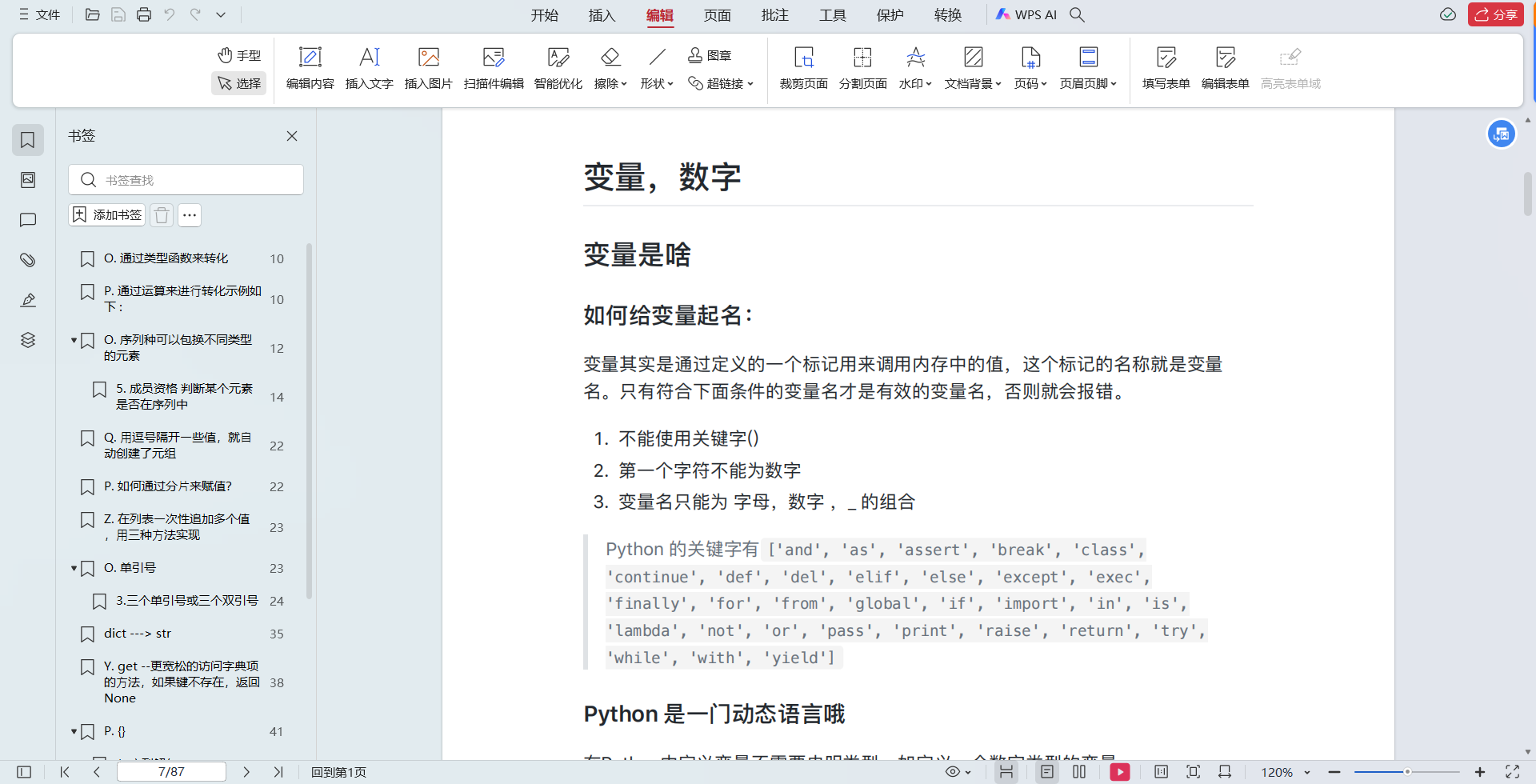Open the 插入图片 insert image tool
1536x784 pixels.
[428, 67]
